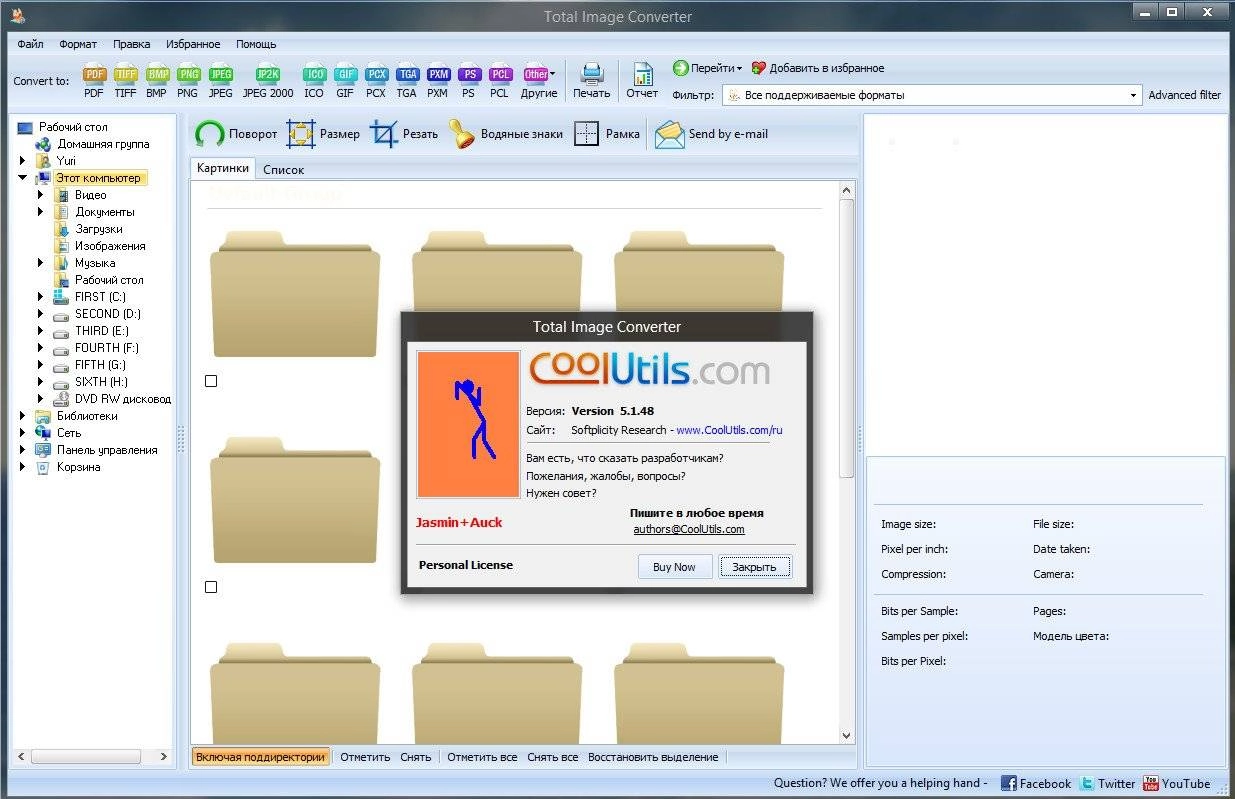Tick checkbox under second-row folder thumbnail

tap(211, 587)
